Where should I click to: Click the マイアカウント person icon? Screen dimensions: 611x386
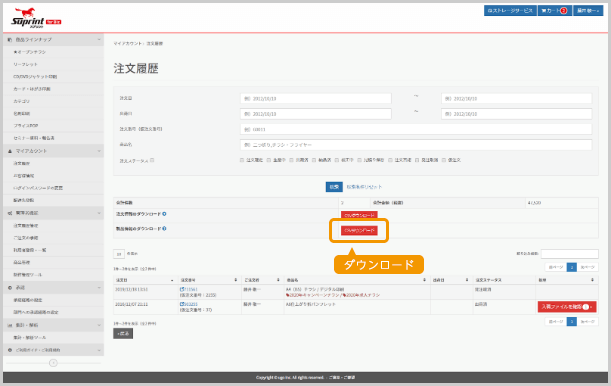[10, 151]
